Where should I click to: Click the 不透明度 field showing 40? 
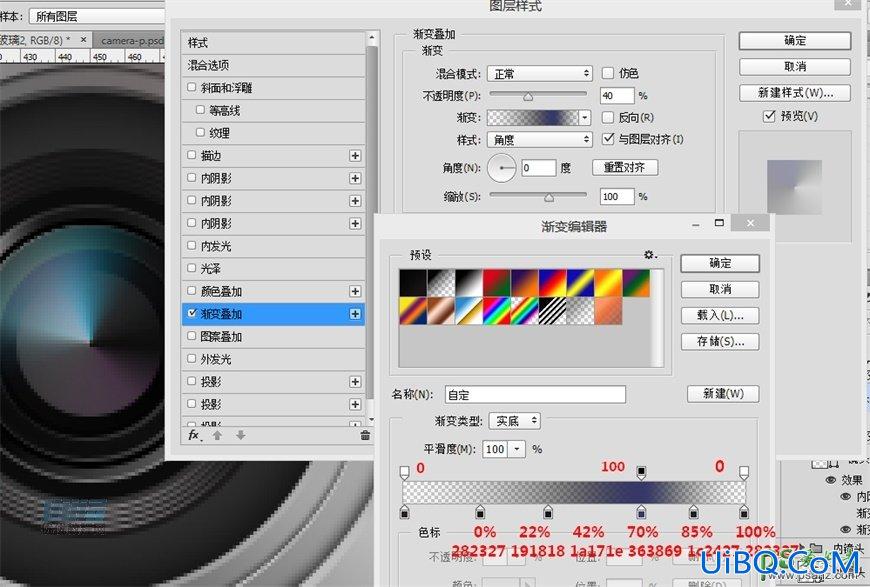(x=617, y=95)
